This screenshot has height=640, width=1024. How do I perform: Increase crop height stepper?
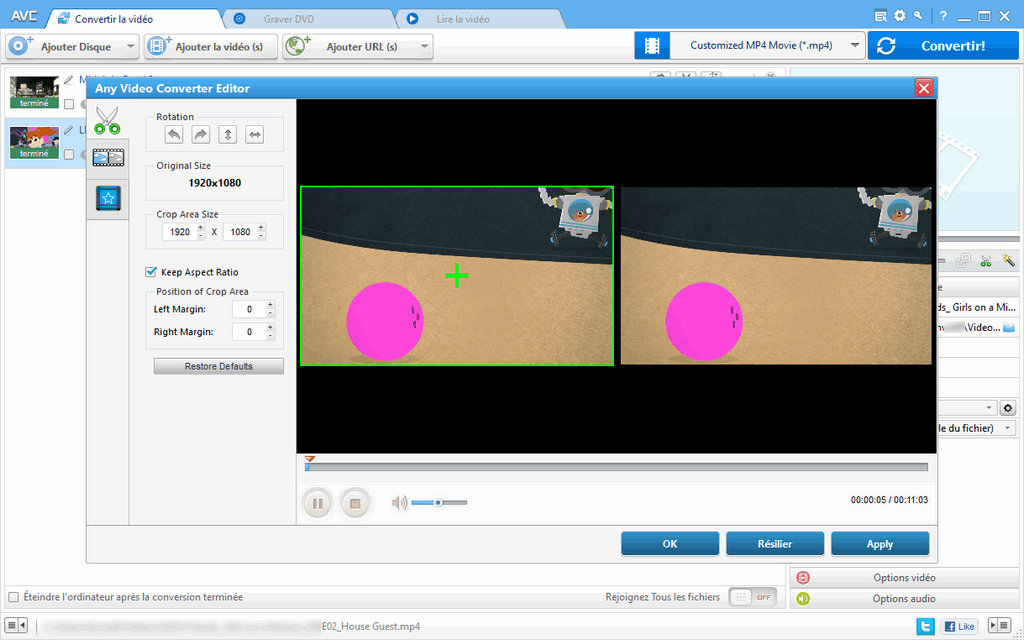point(261,227)
